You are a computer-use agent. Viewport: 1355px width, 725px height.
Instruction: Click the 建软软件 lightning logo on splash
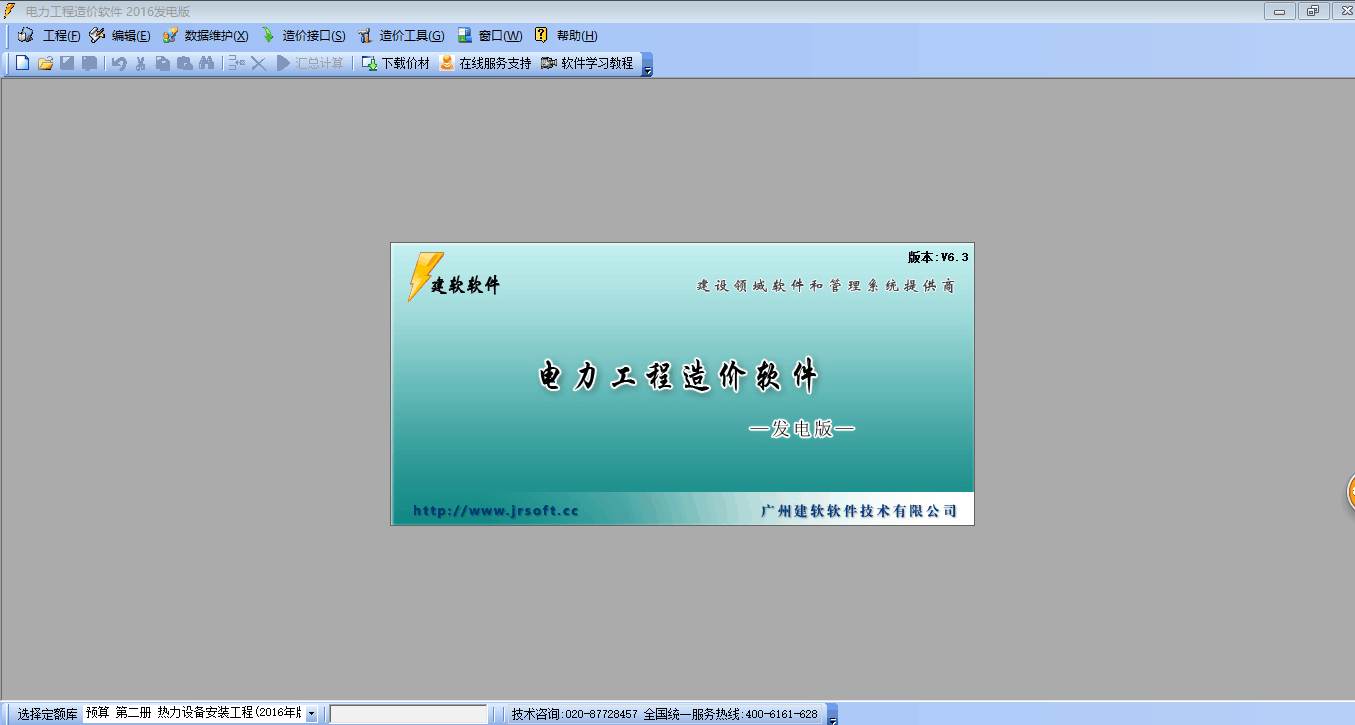(x=453, y=277)
